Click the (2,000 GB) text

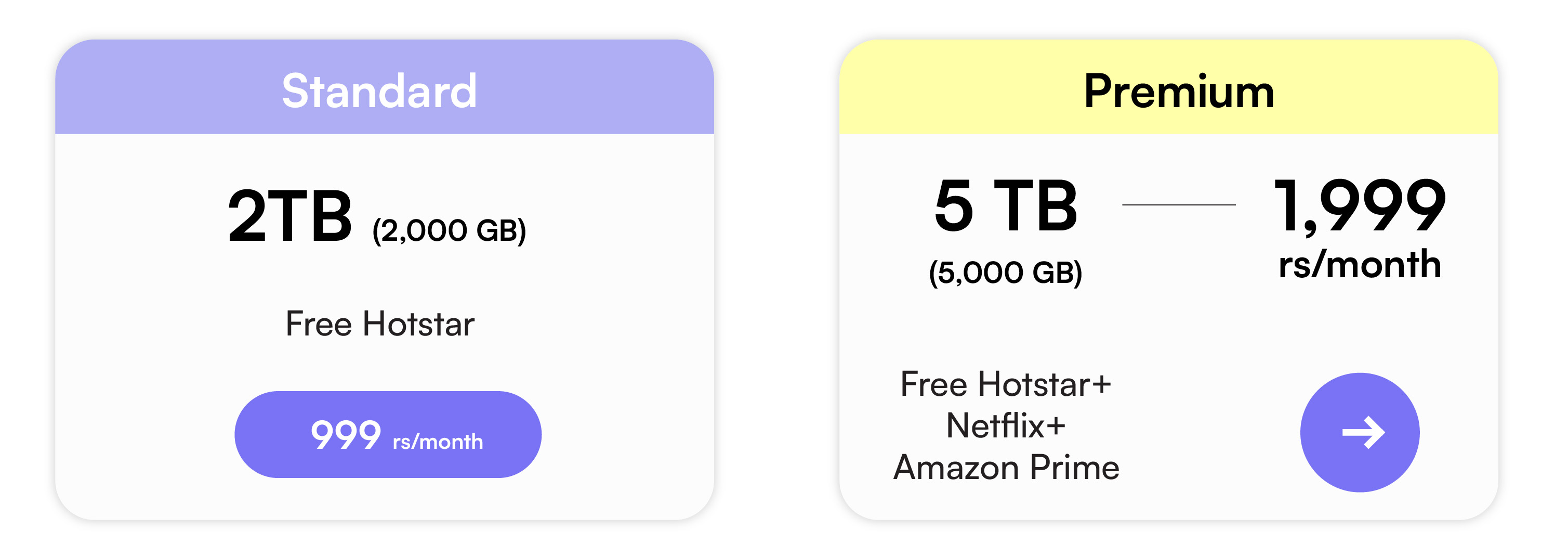coord(449,231)
